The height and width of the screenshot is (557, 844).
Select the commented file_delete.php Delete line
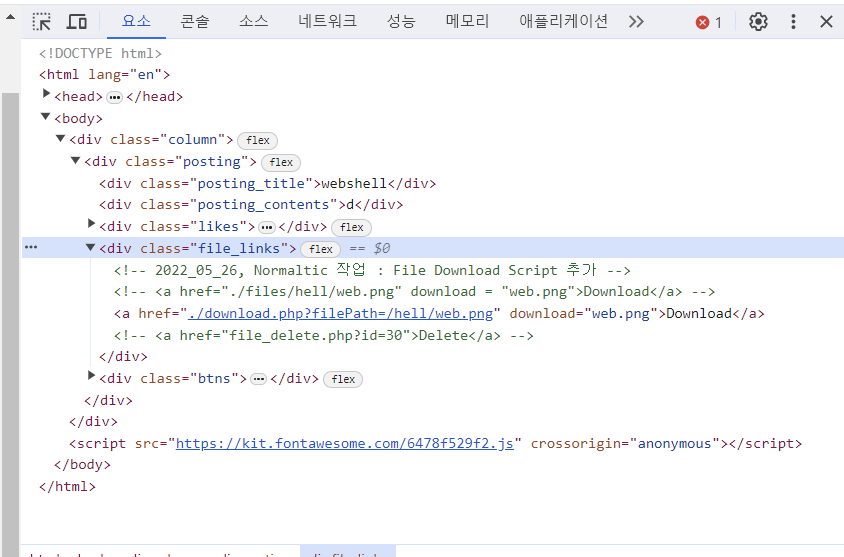(323, 336)
